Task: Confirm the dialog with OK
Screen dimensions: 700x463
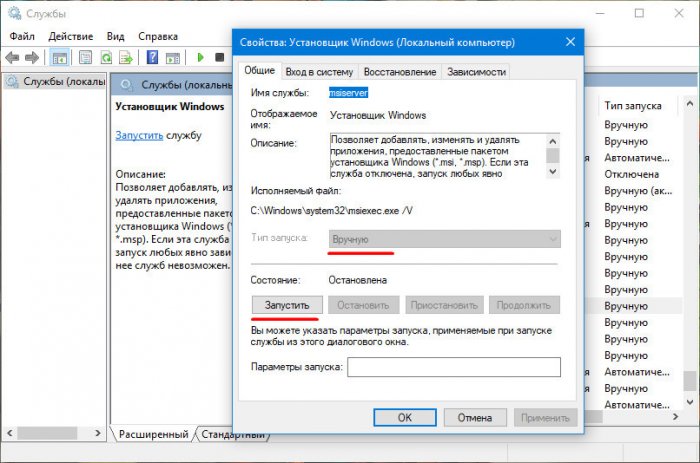Action: click(x=405, y=417)
